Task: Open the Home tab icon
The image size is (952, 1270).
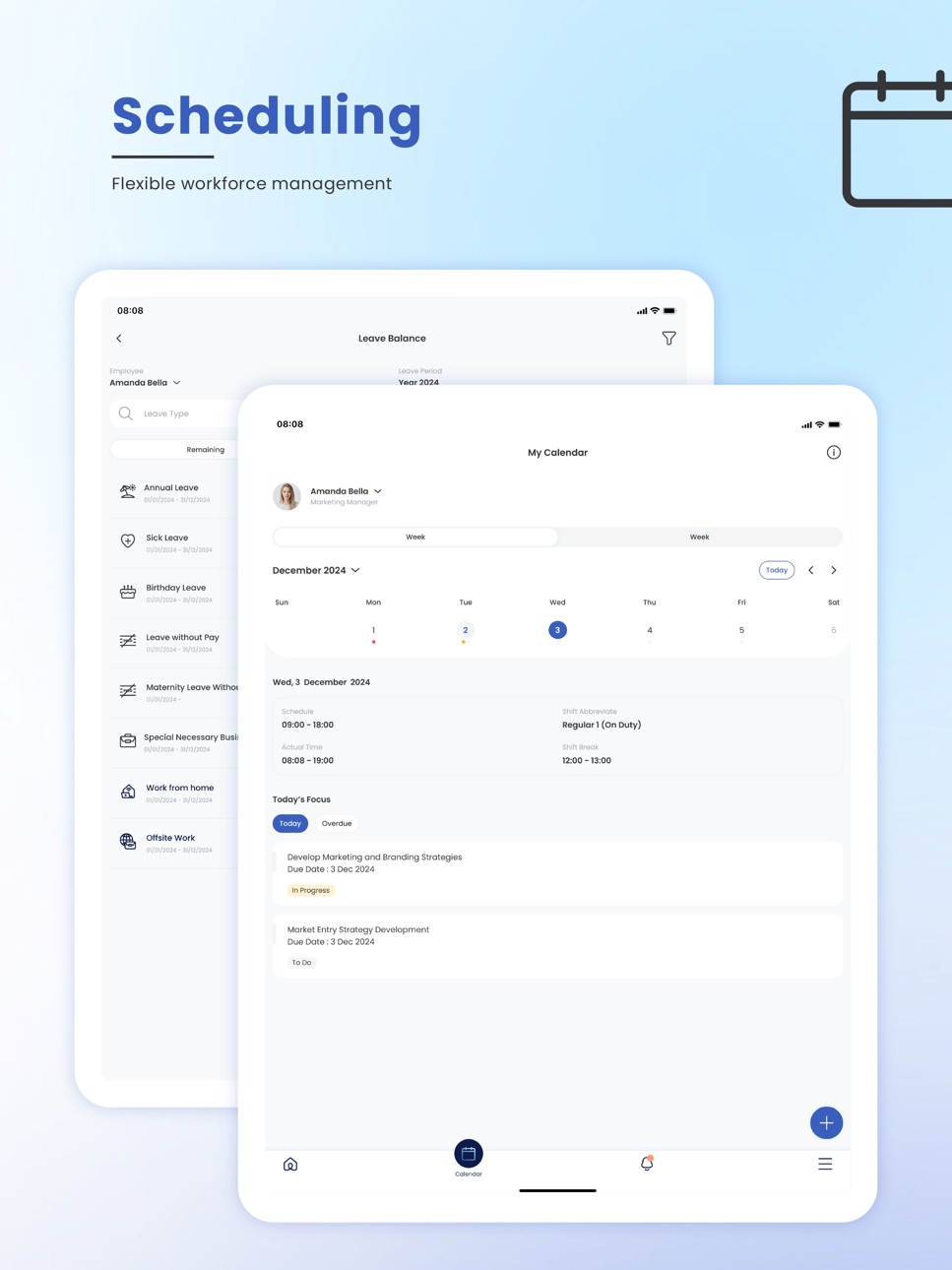Action: click(290, 1165)
